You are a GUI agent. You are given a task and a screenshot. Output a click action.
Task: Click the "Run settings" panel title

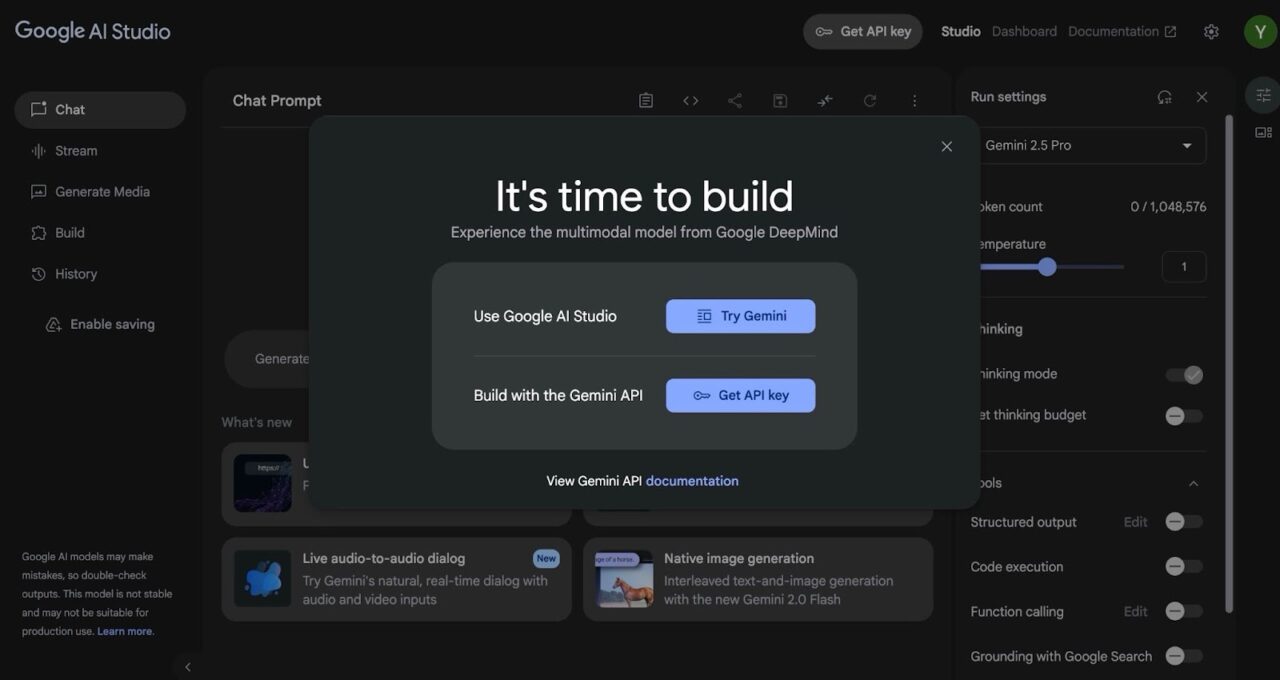(x=1008, y=97)
